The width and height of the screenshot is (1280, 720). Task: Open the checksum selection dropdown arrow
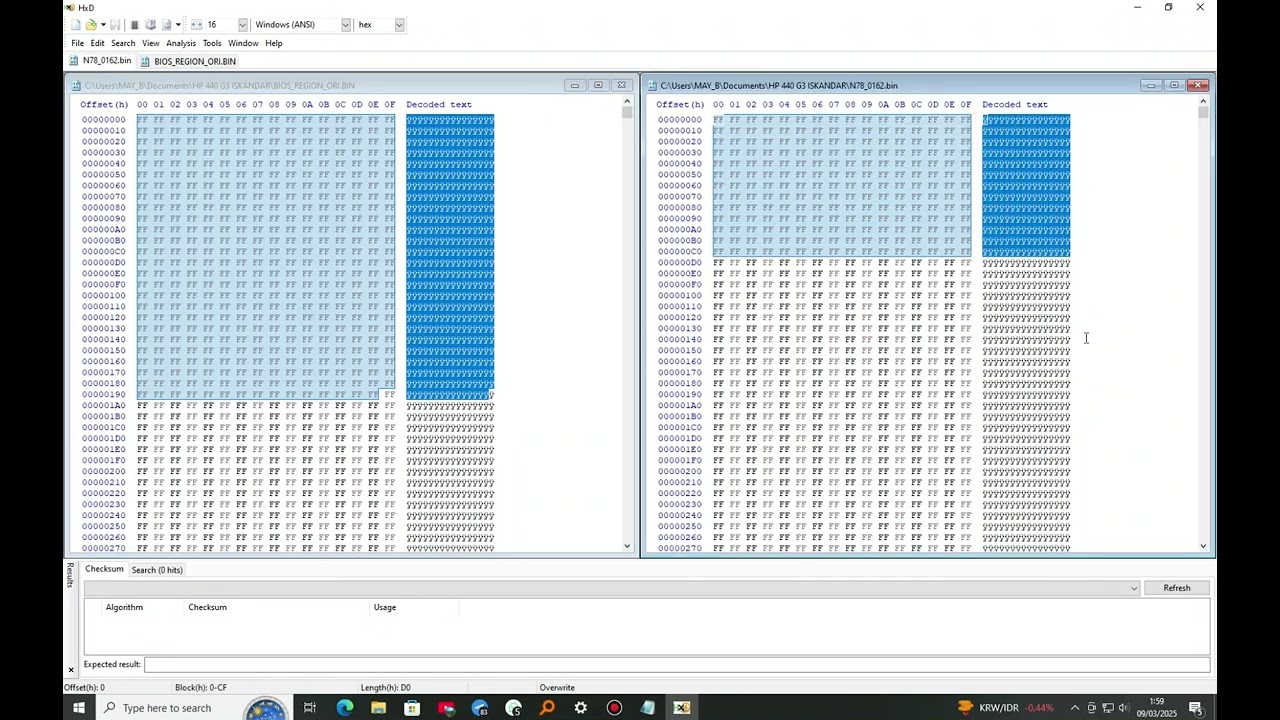pyautogui.click(x=1134, y=588)
